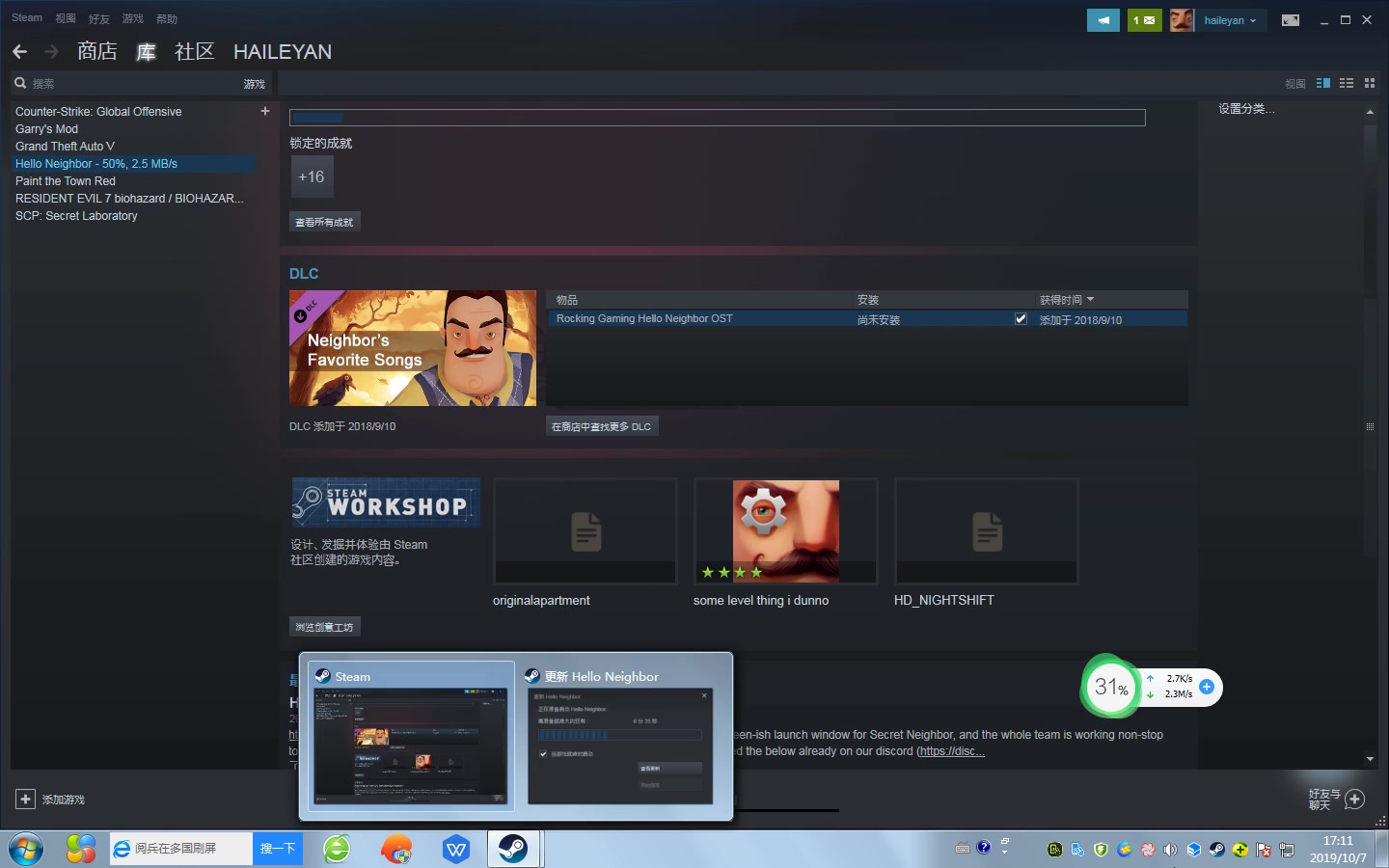The image size is (1389, 868).
Task: Open Steam announcements megaphone icon
Action: tap(1103, 20)
